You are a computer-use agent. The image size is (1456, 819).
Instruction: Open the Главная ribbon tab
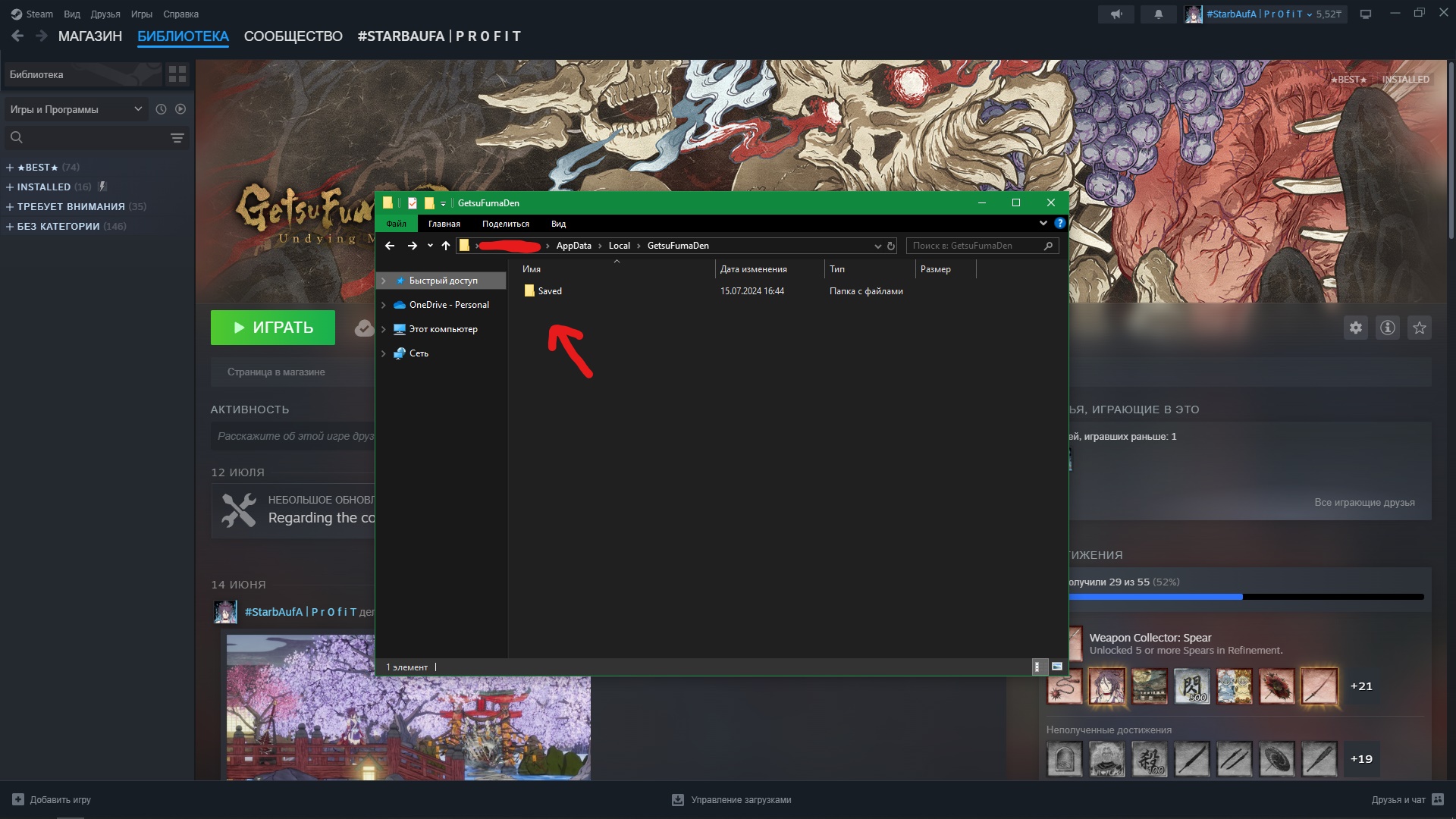(444, 224)
